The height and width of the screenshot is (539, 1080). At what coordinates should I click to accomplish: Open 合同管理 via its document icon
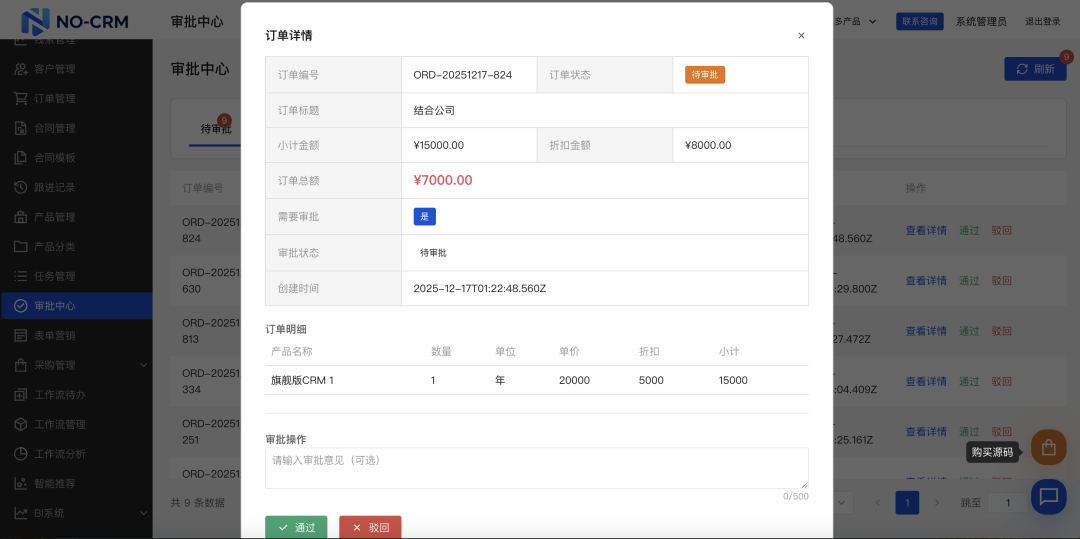21,128
